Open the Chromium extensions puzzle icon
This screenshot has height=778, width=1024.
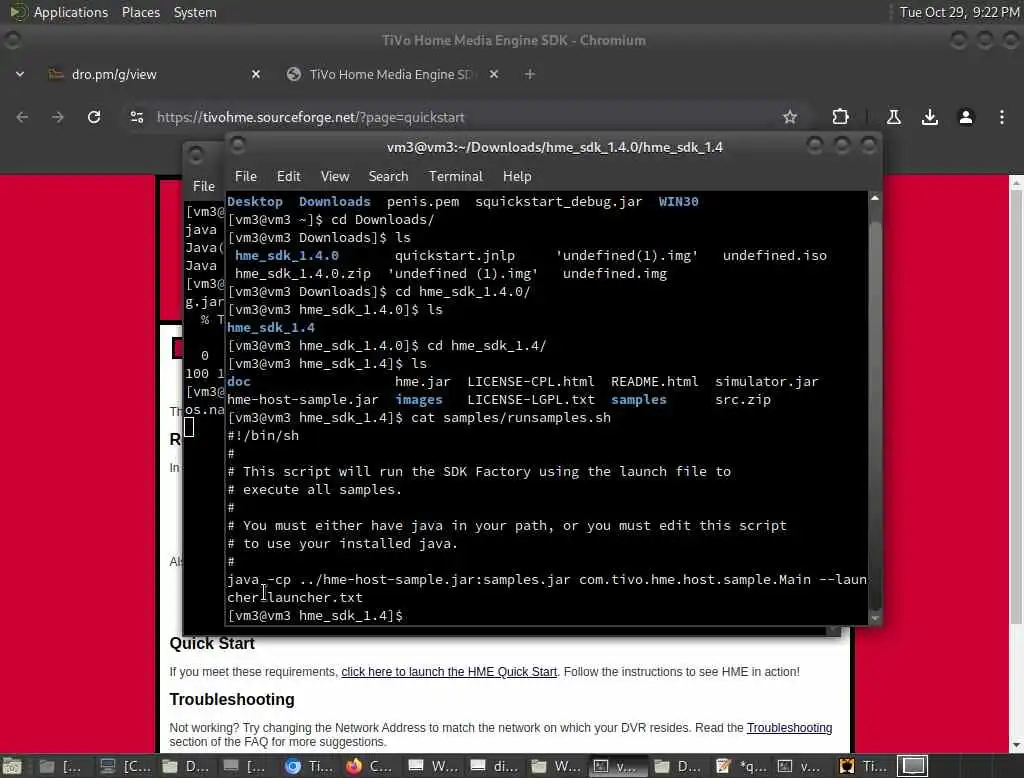840,117
